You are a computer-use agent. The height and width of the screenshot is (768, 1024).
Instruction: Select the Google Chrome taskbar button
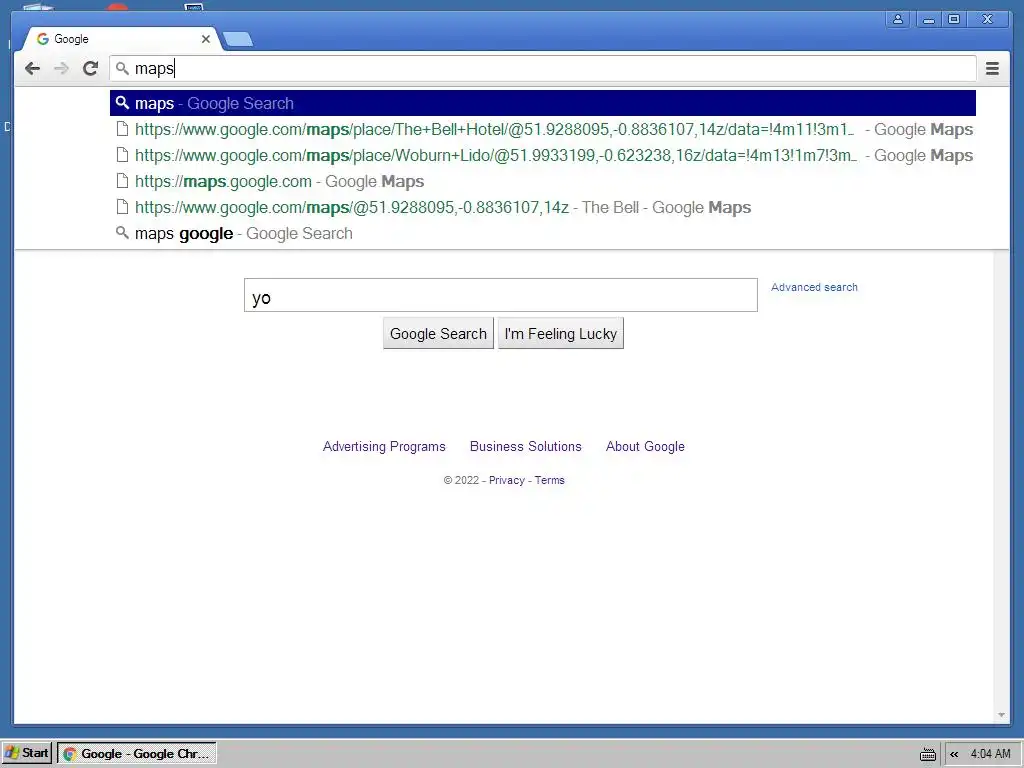pyautogui.click(x=137, y=754)
